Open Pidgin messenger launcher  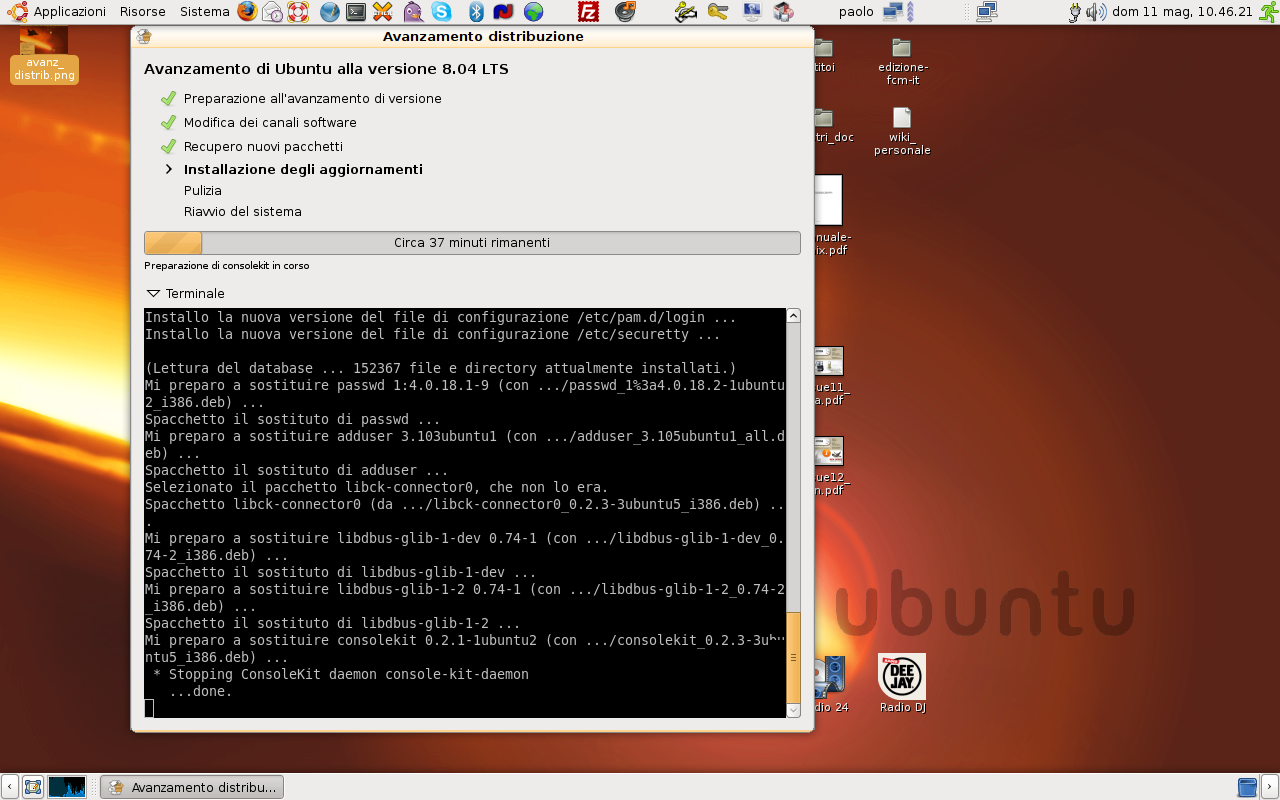(x=413, y=12)
